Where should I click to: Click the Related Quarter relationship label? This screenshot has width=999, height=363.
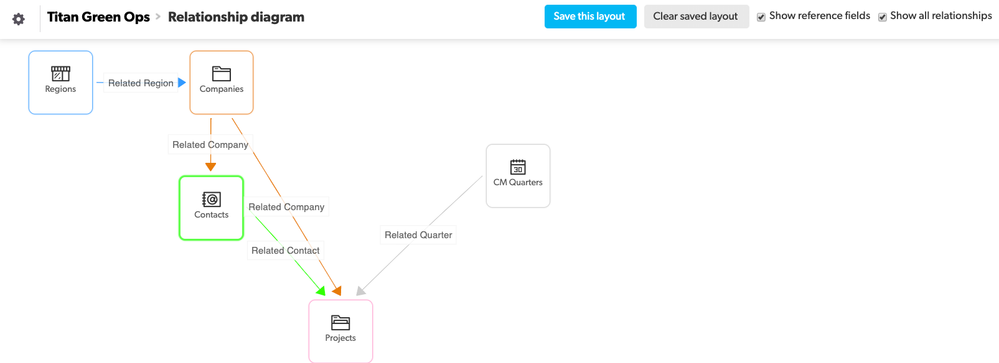pos(418,235)
